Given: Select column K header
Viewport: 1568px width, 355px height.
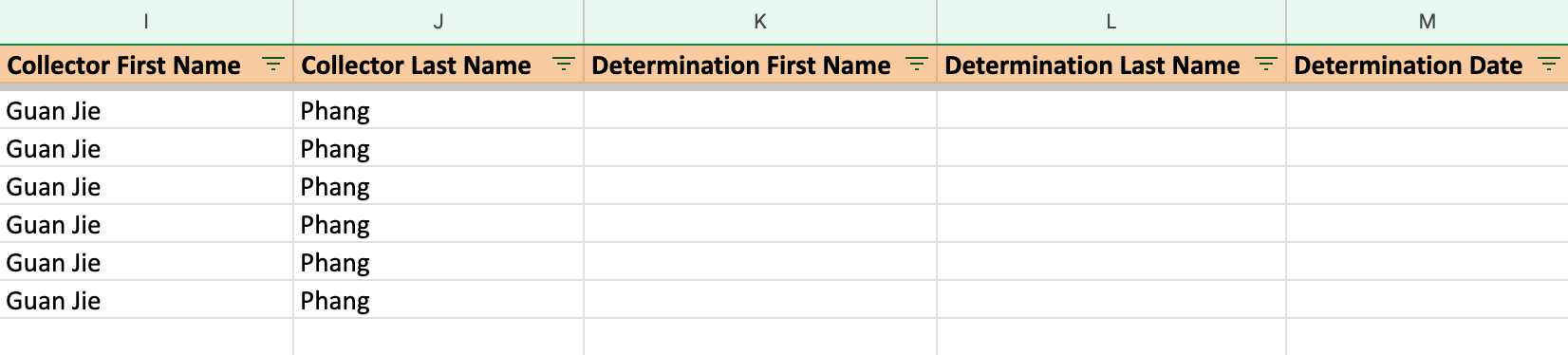Looking at the screenshot, I should (760, 22).
